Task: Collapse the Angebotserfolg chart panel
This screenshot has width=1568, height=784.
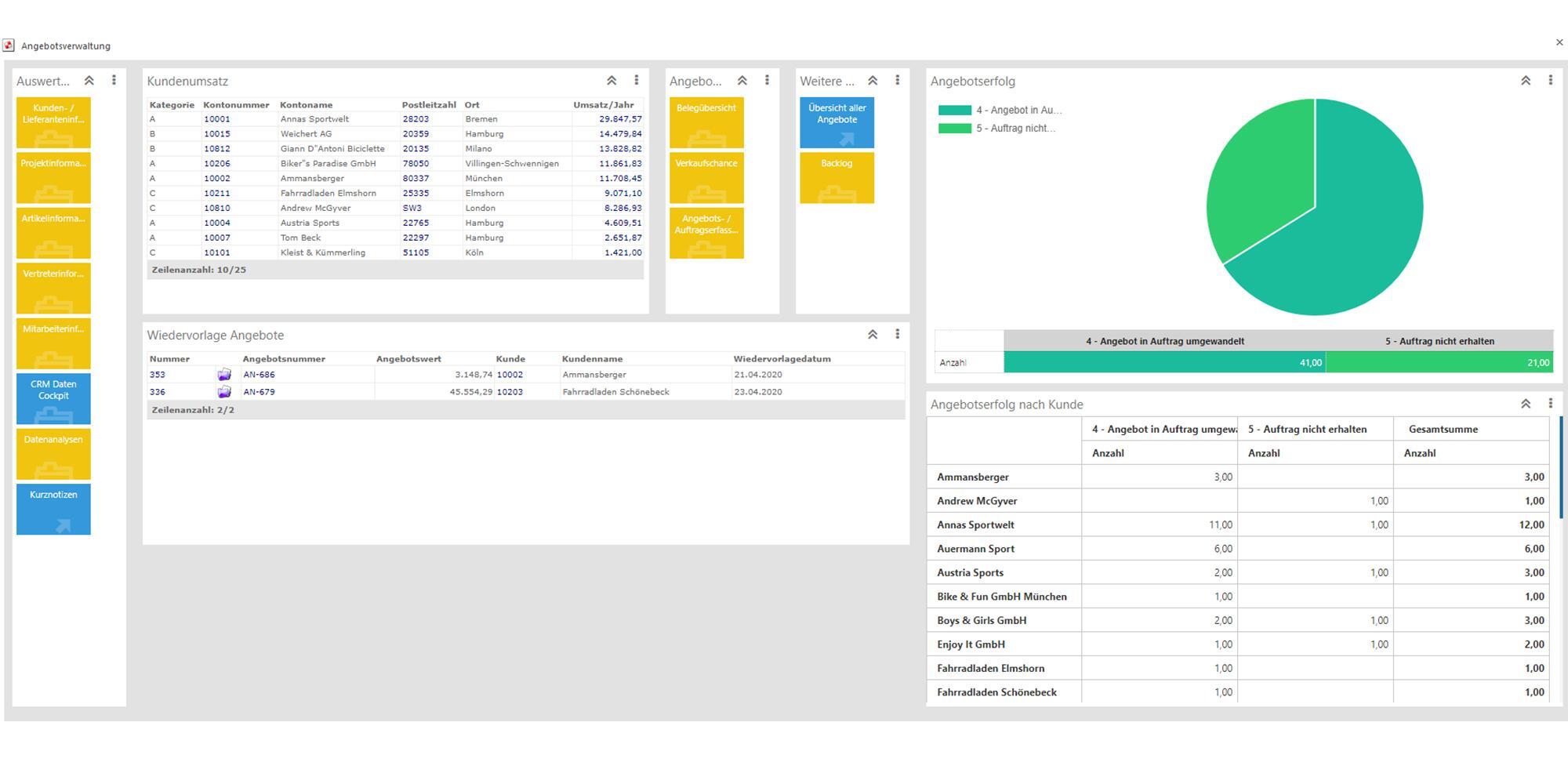Action: pos(1526,81)
